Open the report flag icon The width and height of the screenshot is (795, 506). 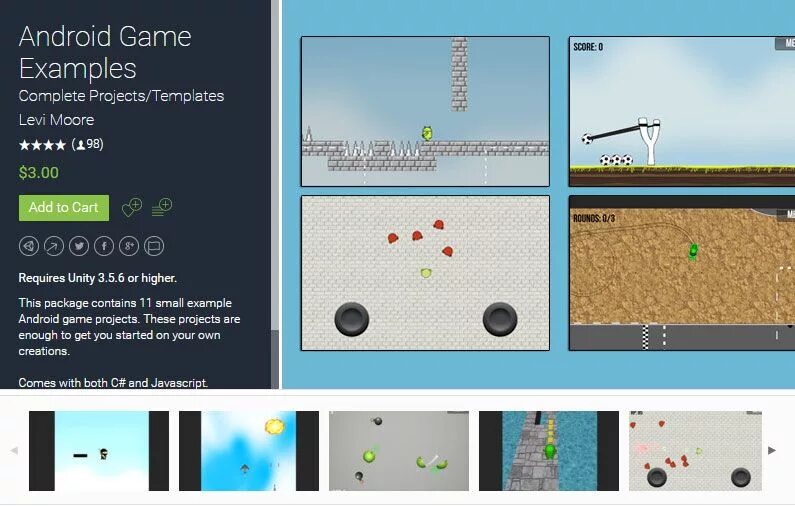tap(154, 246)
